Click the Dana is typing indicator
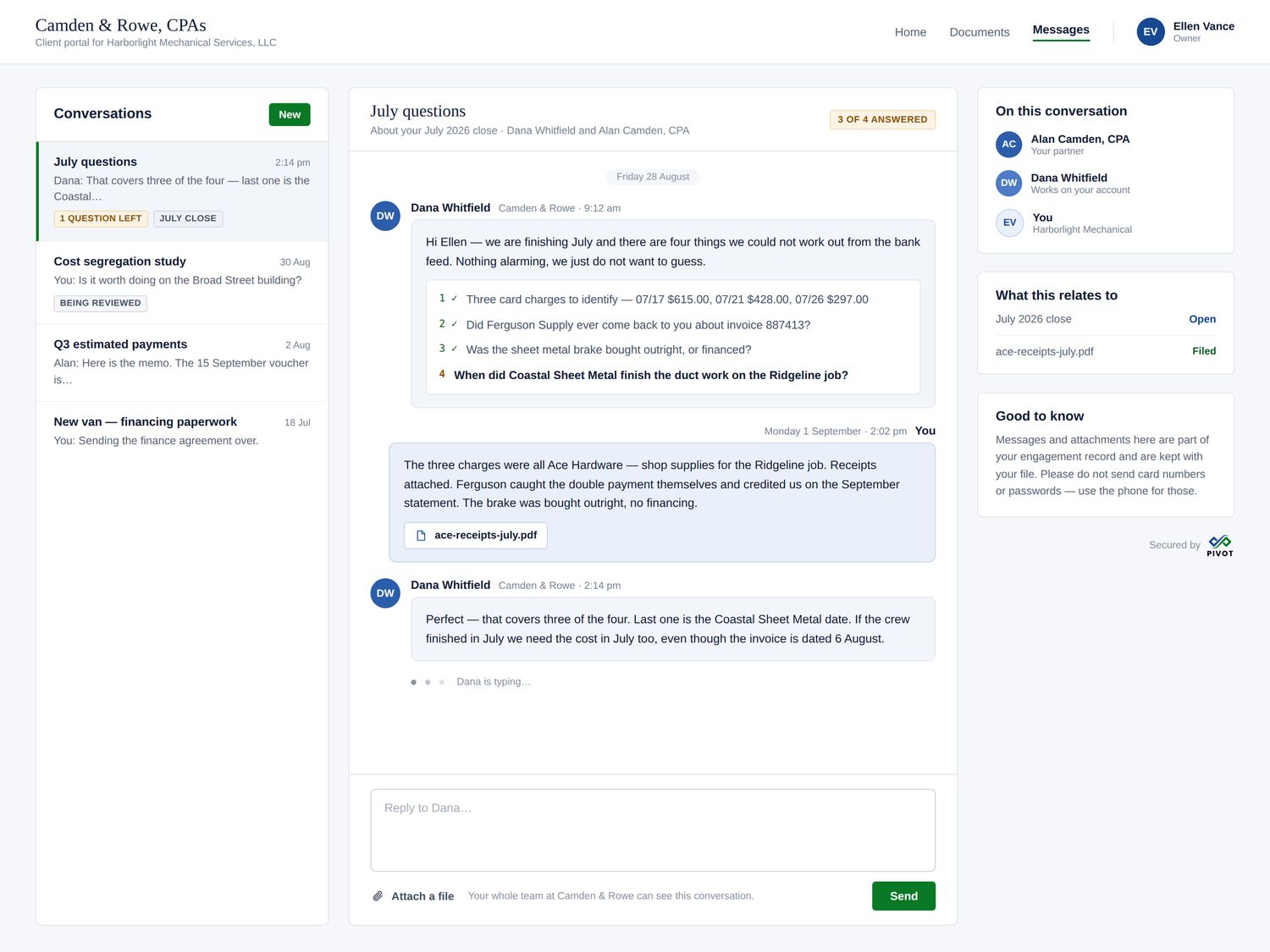1270x952 pixels. [x=472, y=682]
